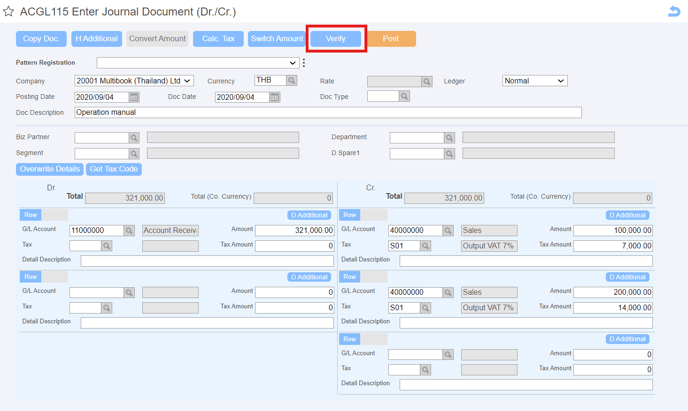
Task: Click Row button of Cr. line with 200,000.00
Action: click(x=350, y=277)
